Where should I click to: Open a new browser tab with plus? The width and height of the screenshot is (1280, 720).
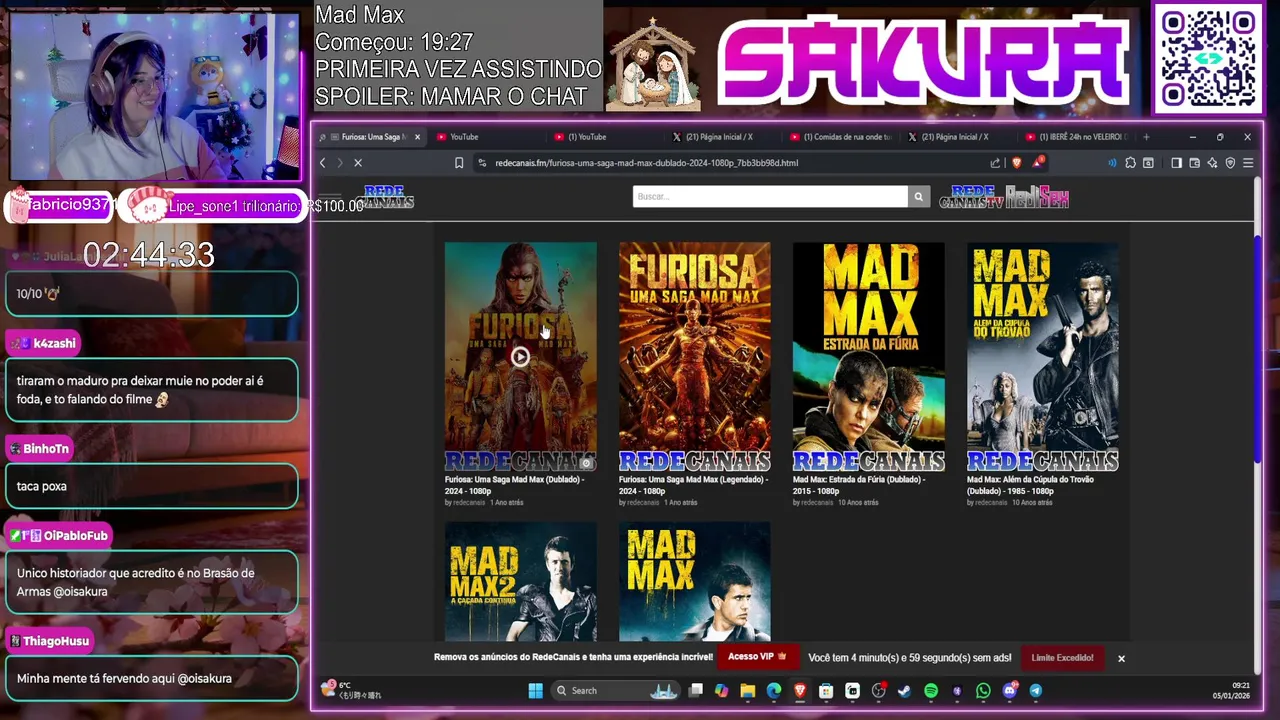click(1146, 137)
